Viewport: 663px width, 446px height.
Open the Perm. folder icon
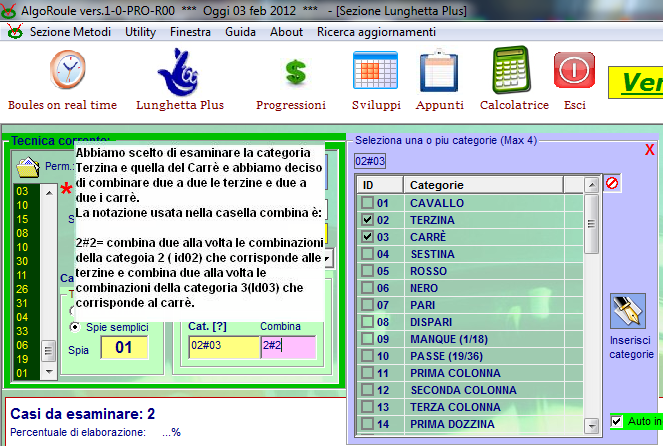28,167
